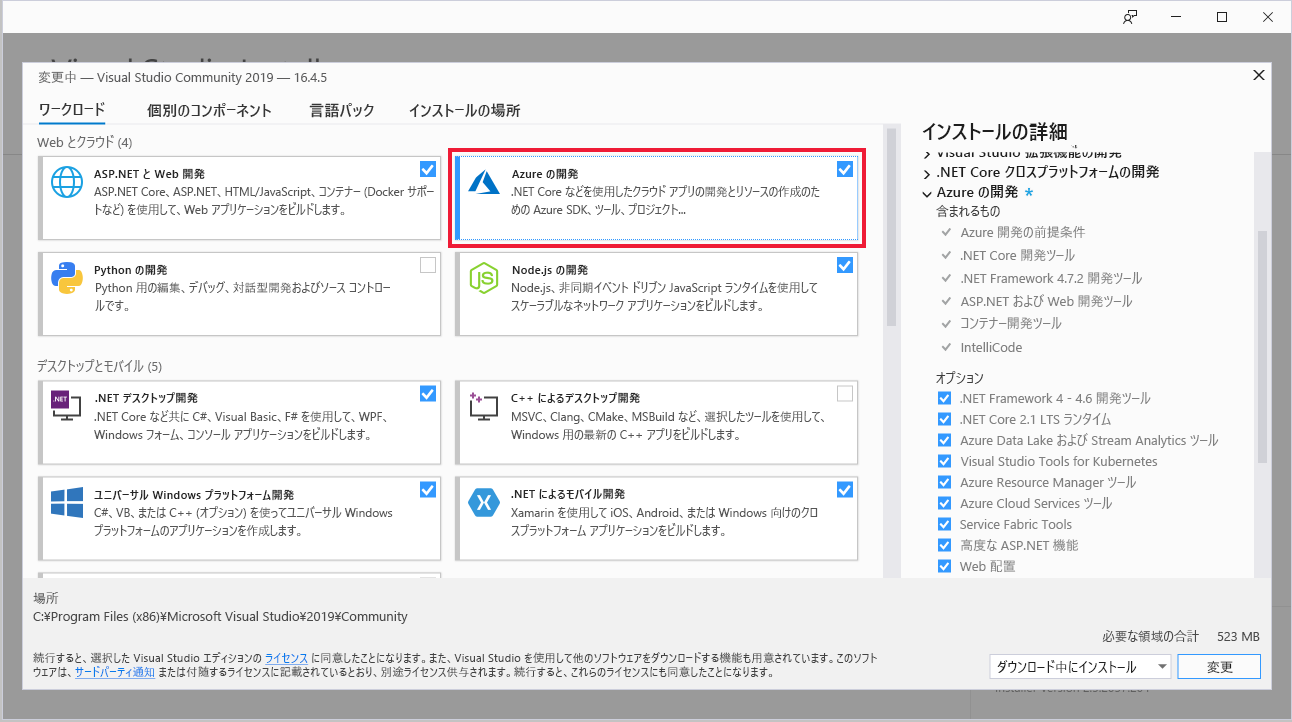Click the コンテナー開発ツール included item
The image size is (1292, 722).
click(1010, 324)
